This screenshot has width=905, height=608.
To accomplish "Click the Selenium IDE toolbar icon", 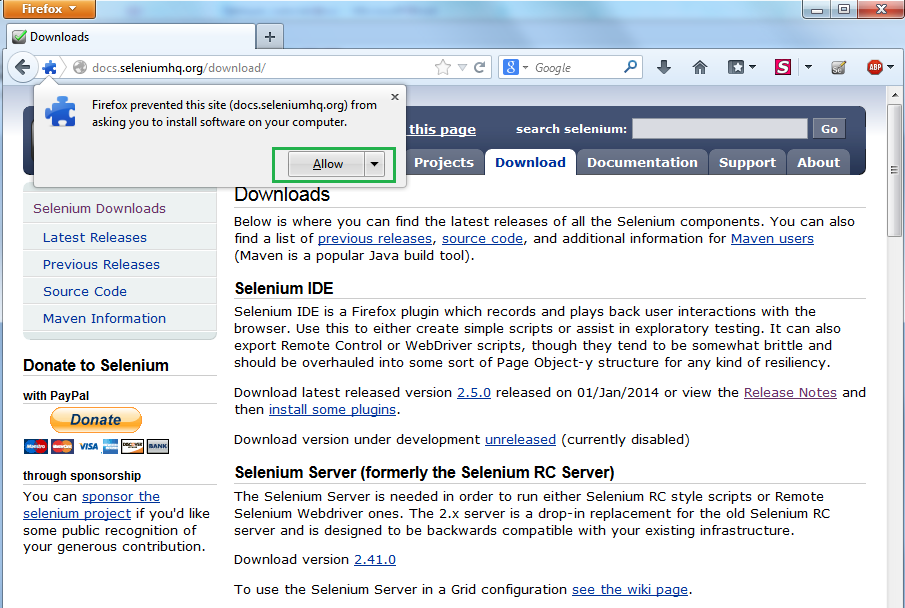I will (x=838, y=68).
